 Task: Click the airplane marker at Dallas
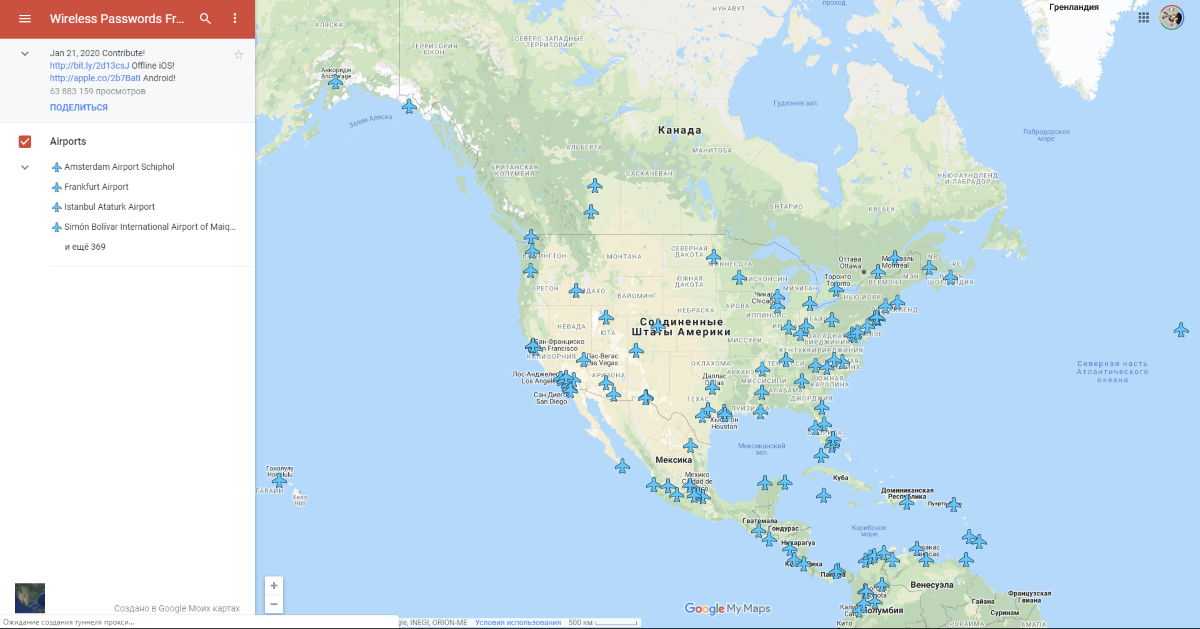coord(713,386)
